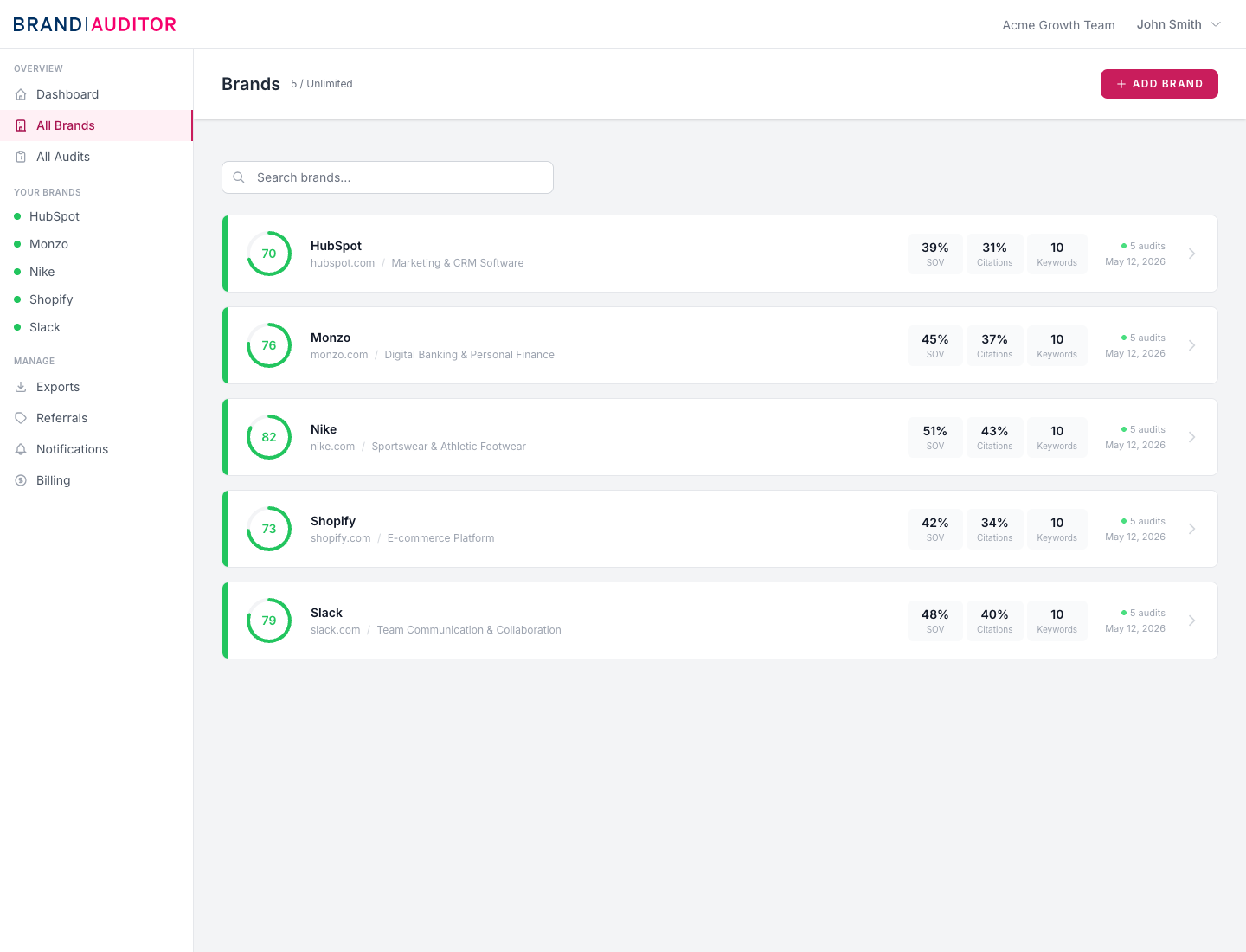The width and height of the screenshot is (1246, 952).
Task: Click HubSpot 31% Citations stat
Action: [995, 254]
